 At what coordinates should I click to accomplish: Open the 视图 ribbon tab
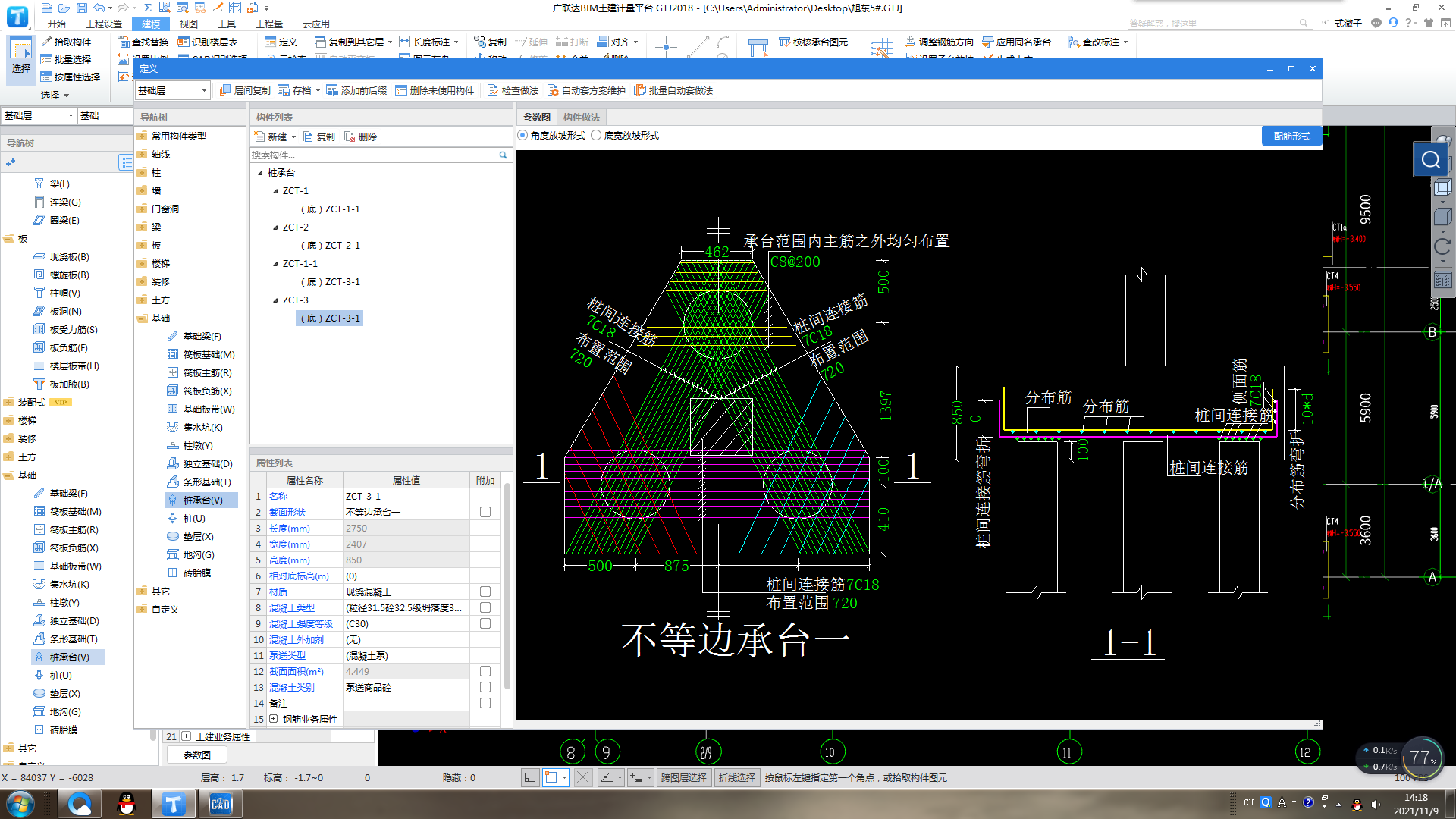tap(188, 24)
